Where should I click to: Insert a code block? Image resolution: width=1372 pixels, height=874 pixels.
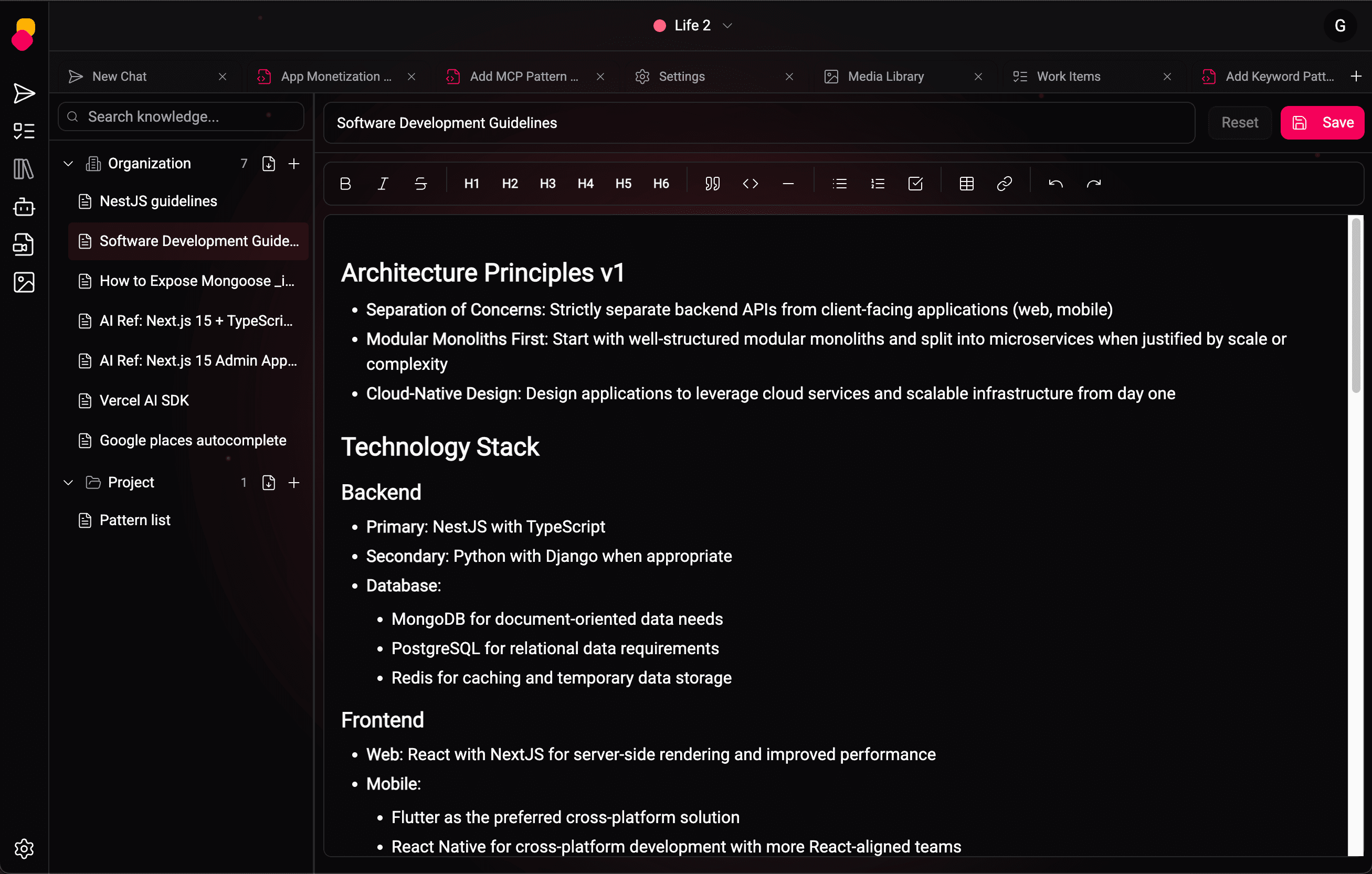(x=751, y=183)
